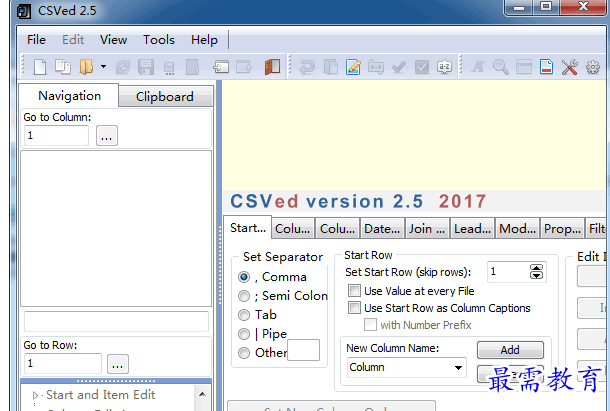Click the save floppy disk icon

point(146,67)
